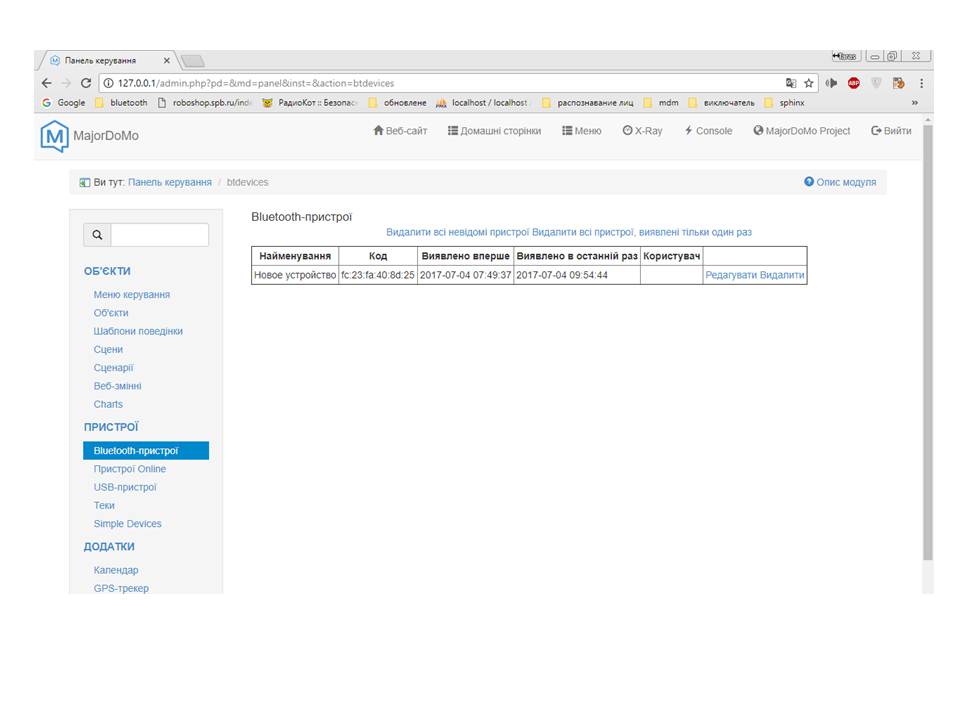This screenshot has height=720, width=960.
Task: Click the search magnifier icon in sidebar
Action: (x=97, y=235)
